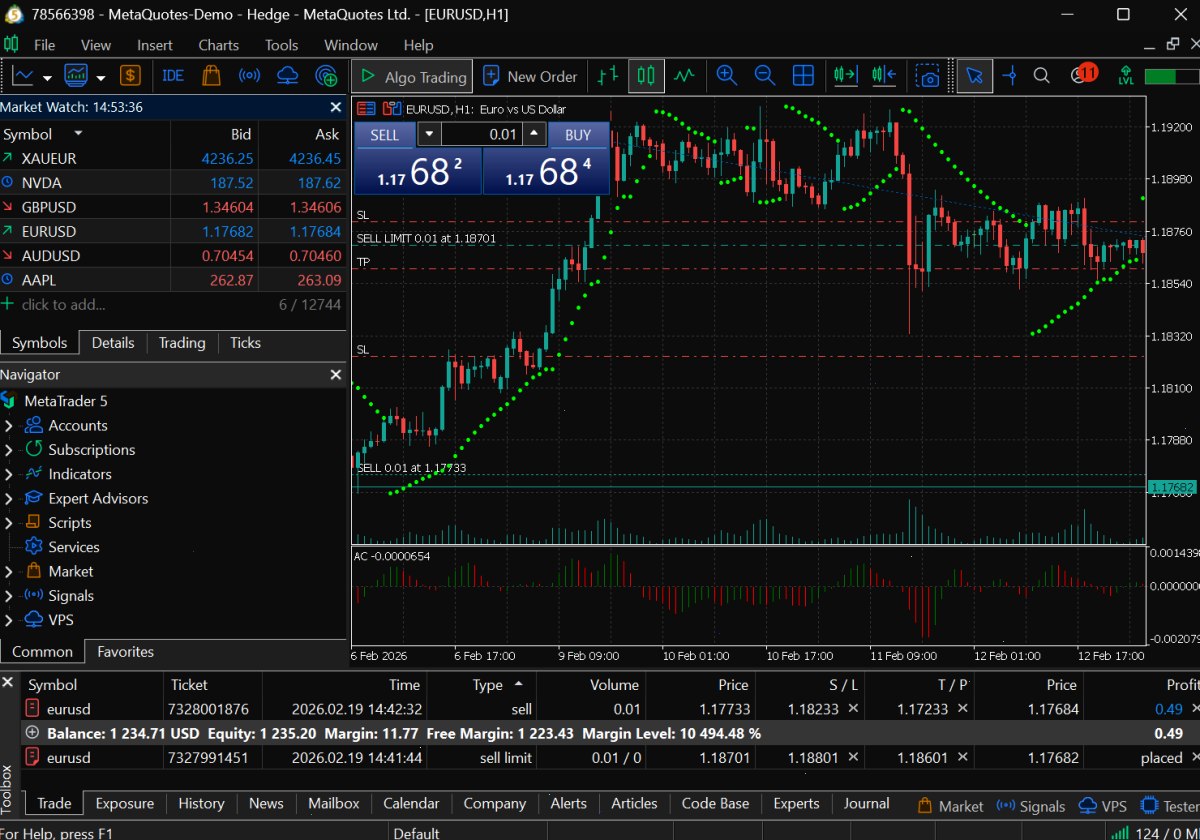Toggle the cursor selection tool
The height and width of the screenshot is (840, 1200).
(975, 76)
